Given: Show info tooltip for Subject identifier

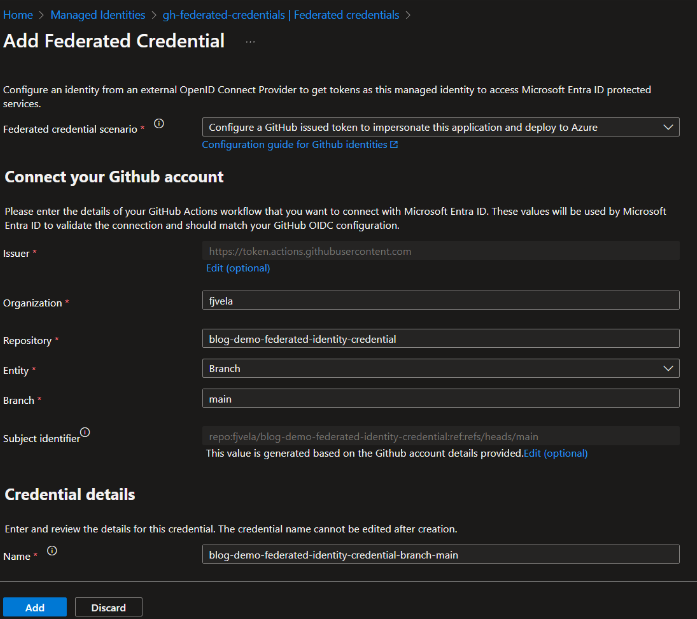Looking at the screenshot, I should click(x=85, y=432).
